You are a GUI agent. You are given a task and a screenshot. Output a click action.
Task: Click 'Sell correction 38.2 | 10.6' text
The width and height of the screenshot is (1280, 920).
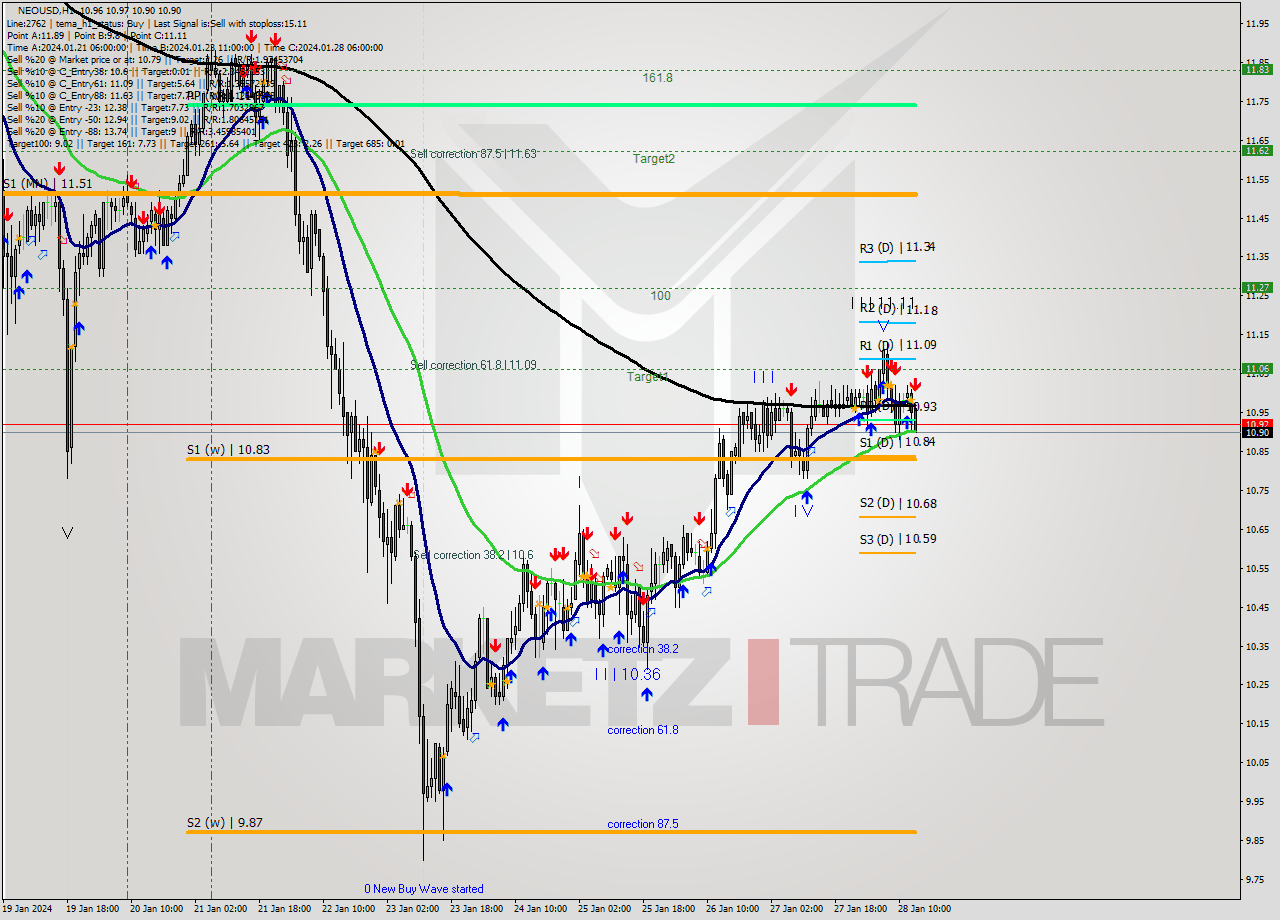[x=473, y=555]
